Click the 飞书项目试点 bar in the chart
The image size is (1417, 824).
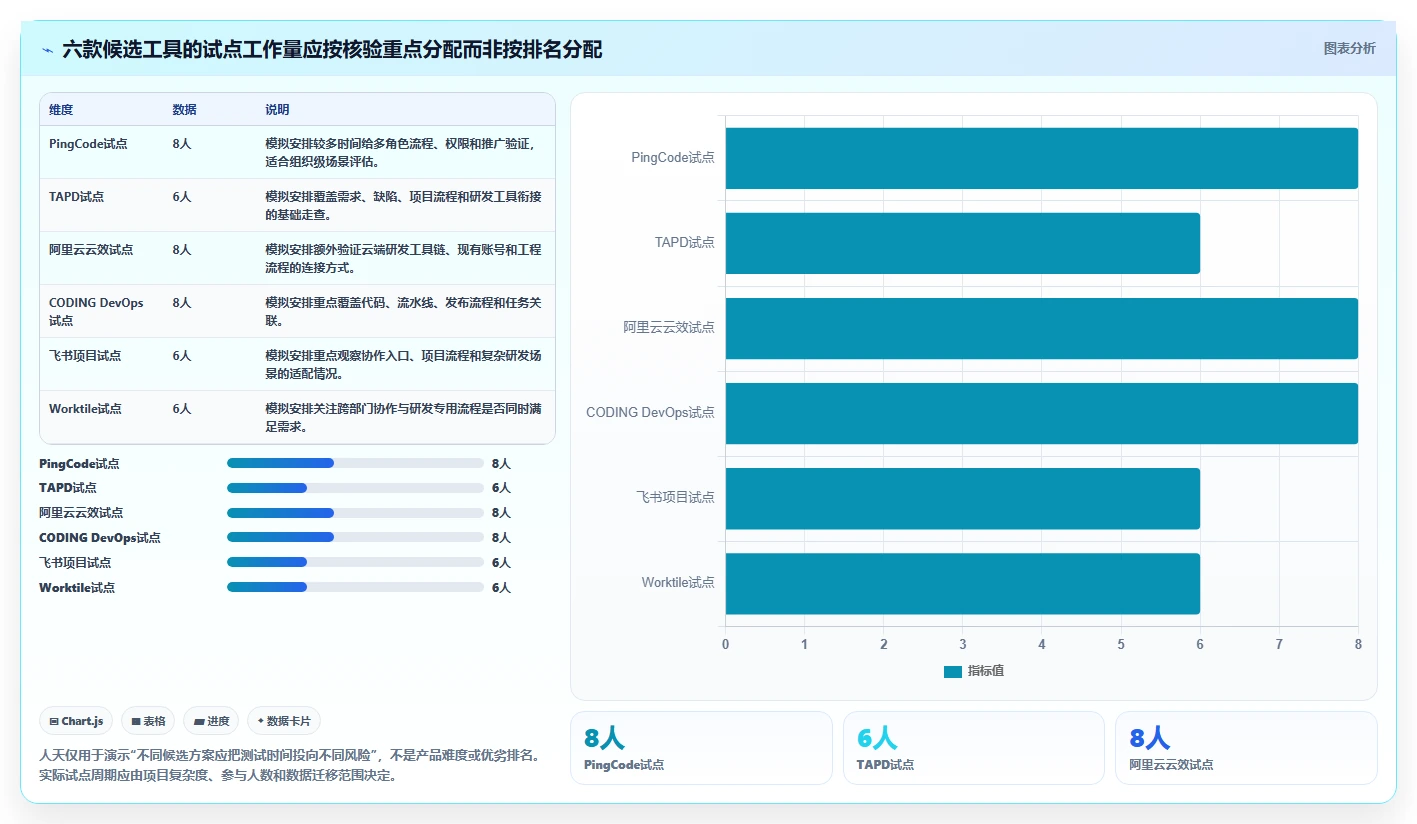click(962, 498)
